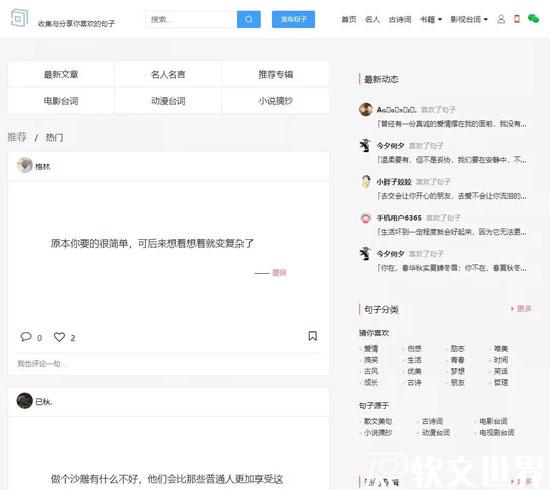Open 曾经有一份真诚的爱情 activity quote
This screenshot has height=490, width=550.
(x=452, y=124)
